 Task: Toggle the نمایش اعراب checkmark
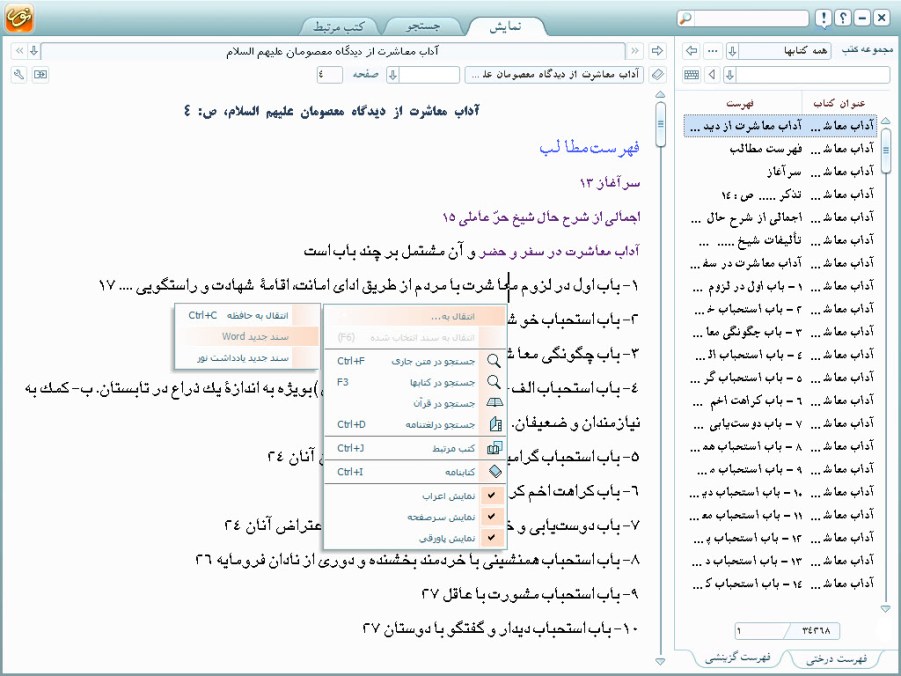491,496
